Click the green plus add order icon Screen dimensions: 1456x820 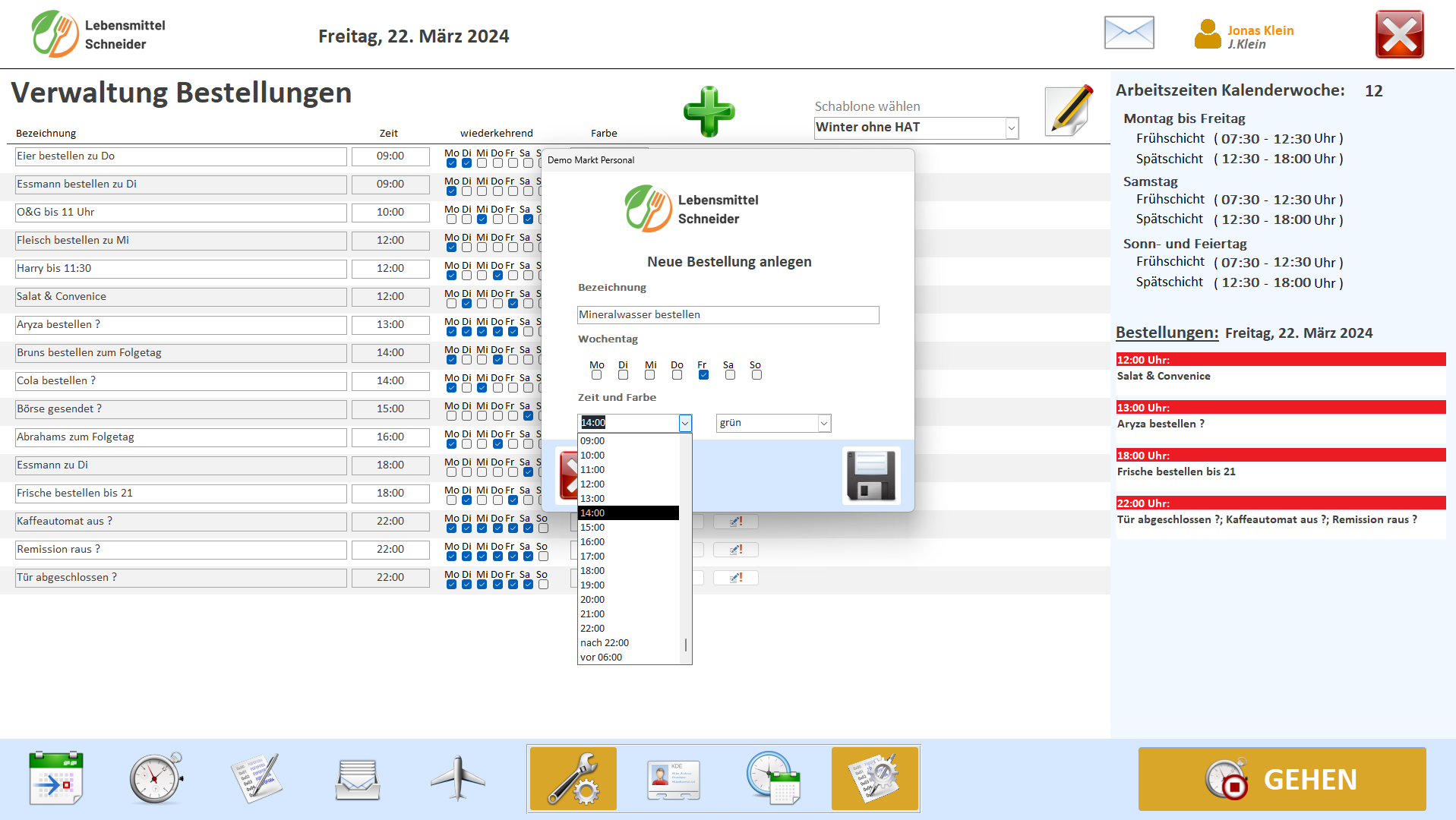click(709, 112)
